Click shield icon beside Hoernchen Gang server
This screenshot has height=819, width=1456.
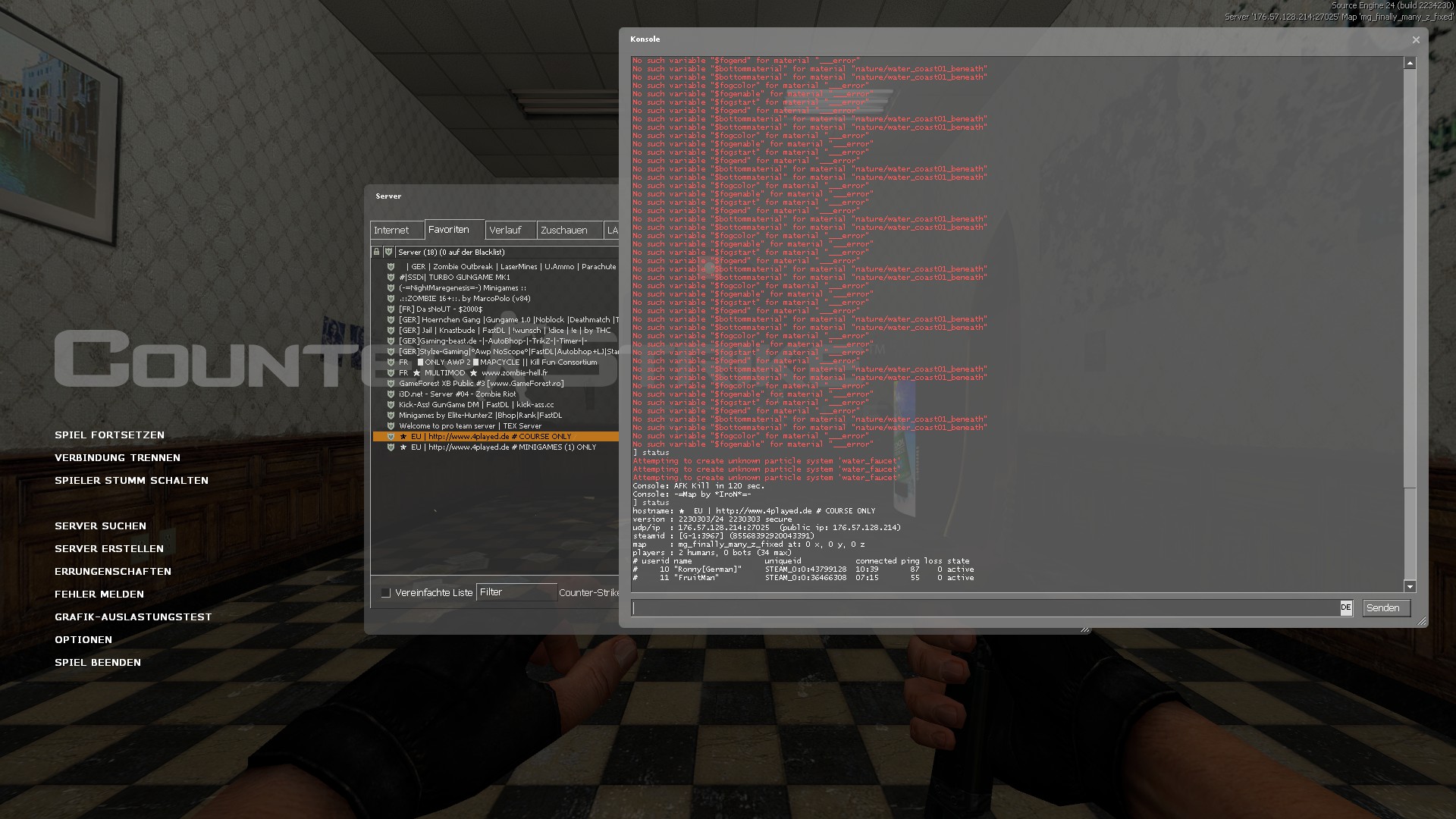point(391,320)
